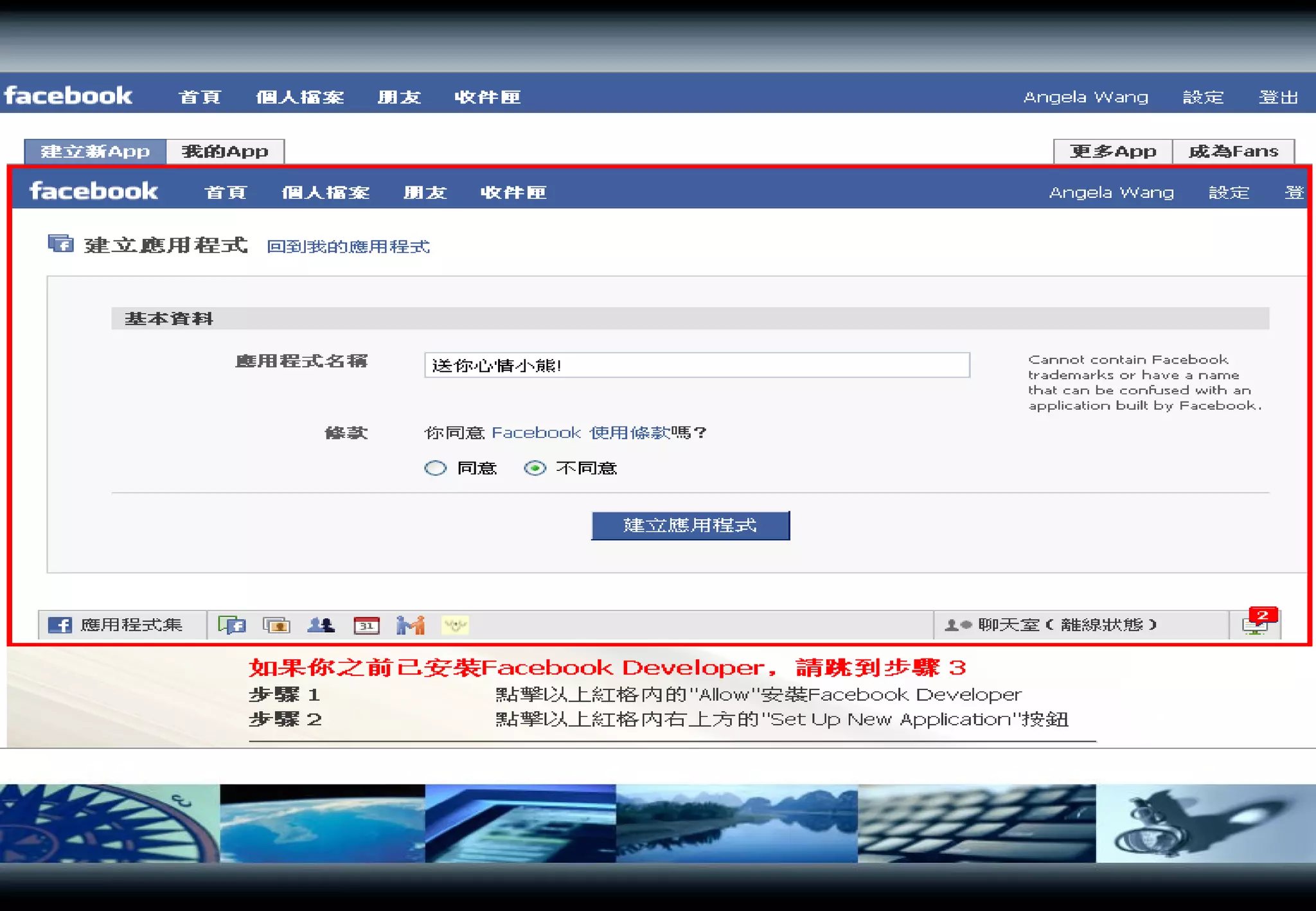This screenshot has width=1316, height=911.
Task: Click the 建立應用程式 submit button
Action: [x=690, y=526]
